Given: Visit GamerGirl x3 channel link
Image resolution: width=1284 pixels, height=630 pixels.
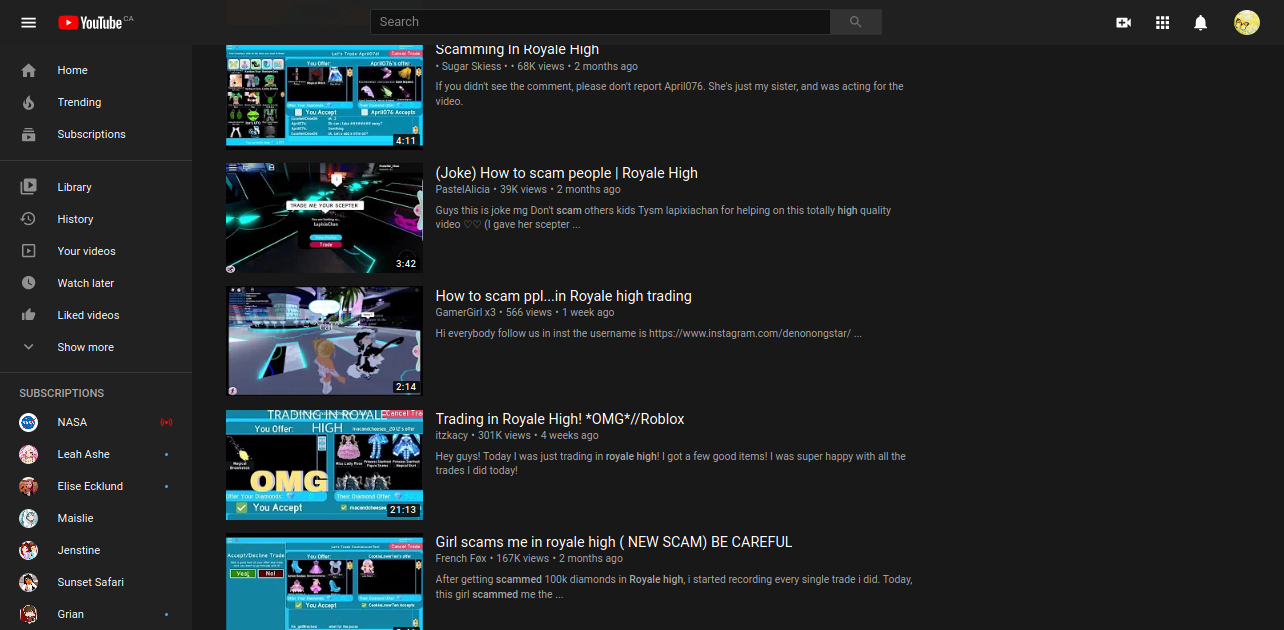Looking at the screenshot, I should 465,312.
